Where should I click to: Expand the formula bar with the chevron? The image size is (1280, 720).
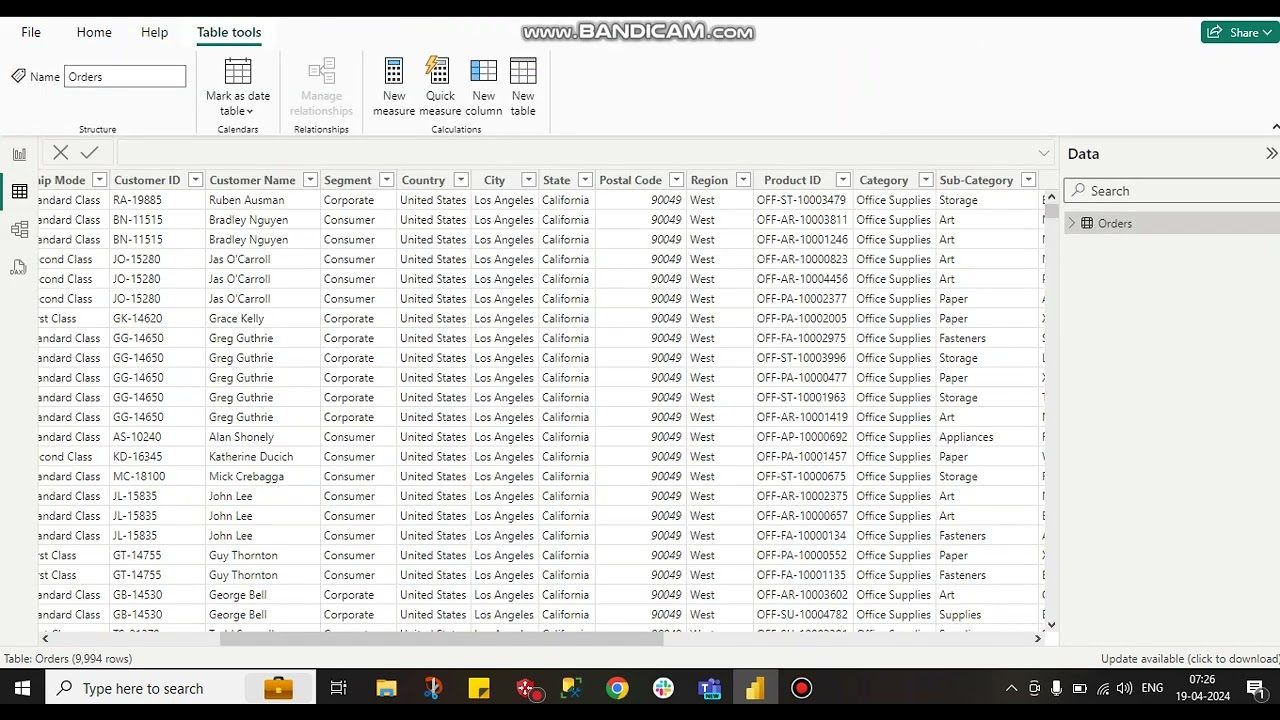[x=1044, y=153]
